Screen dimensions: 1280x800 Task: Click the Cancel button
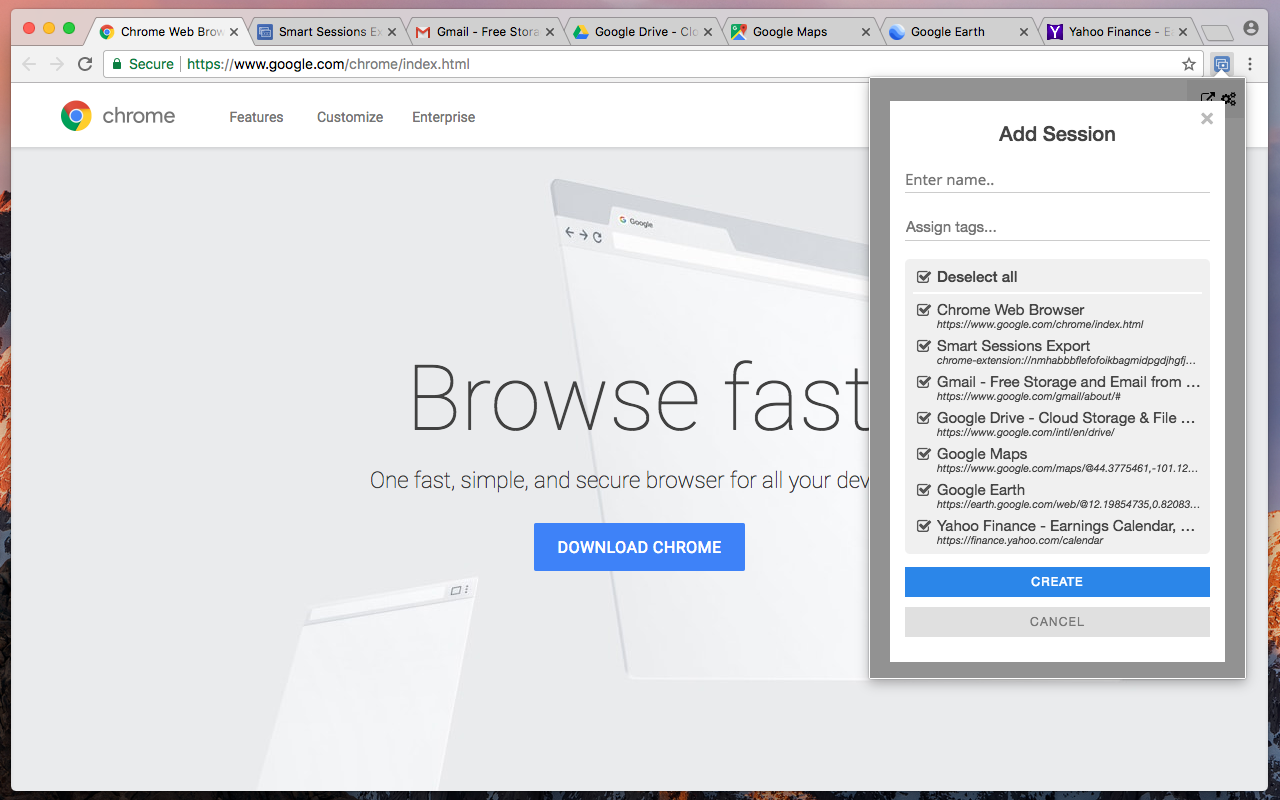[x=1057, y=622]
